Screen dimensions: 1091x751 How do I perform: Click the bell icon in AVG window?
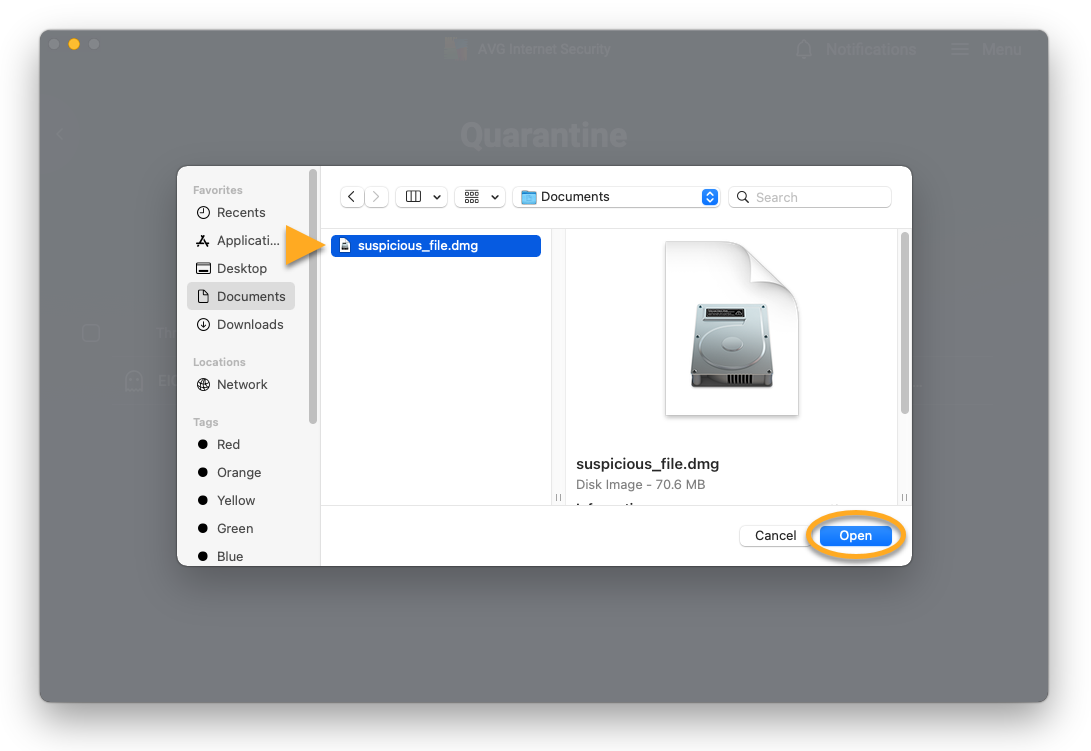pyautogui.click(x=804, y=49)
